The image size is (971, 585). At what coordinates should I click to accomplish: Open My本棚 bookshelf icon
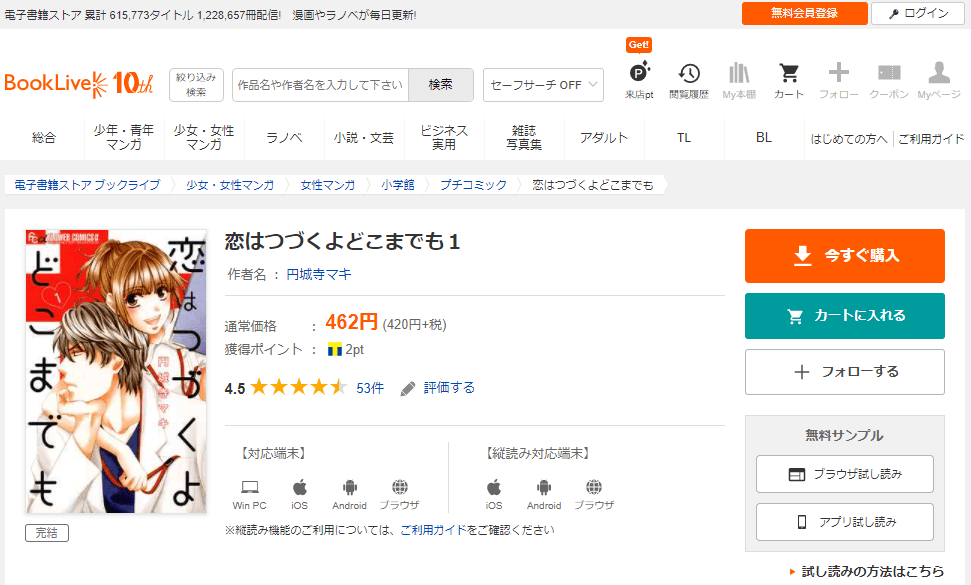[x=738, y=80]
